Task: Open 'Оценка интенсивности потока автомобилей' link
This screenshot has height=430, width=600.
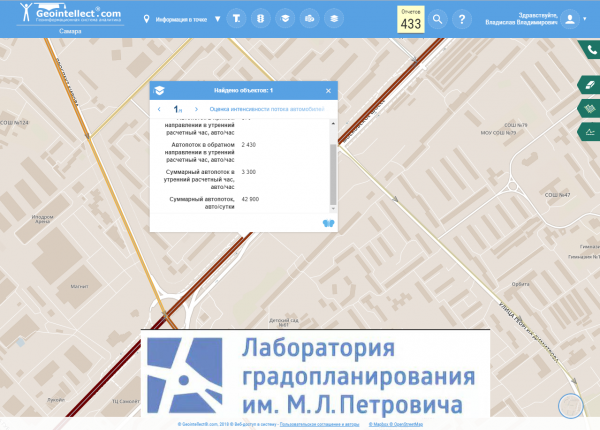Action: click(267, 109)
